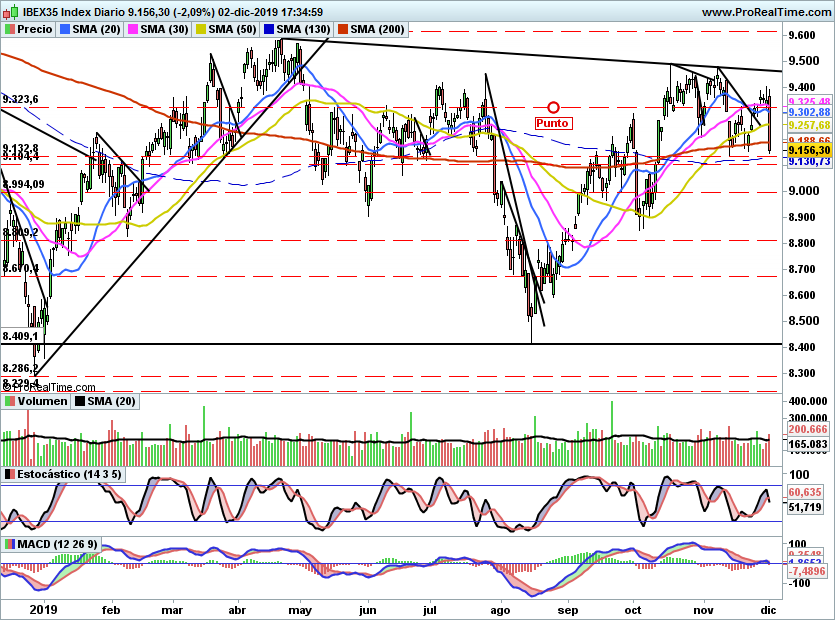
Task: Click the level label 8.994,09
Action: tap(23, 185)
